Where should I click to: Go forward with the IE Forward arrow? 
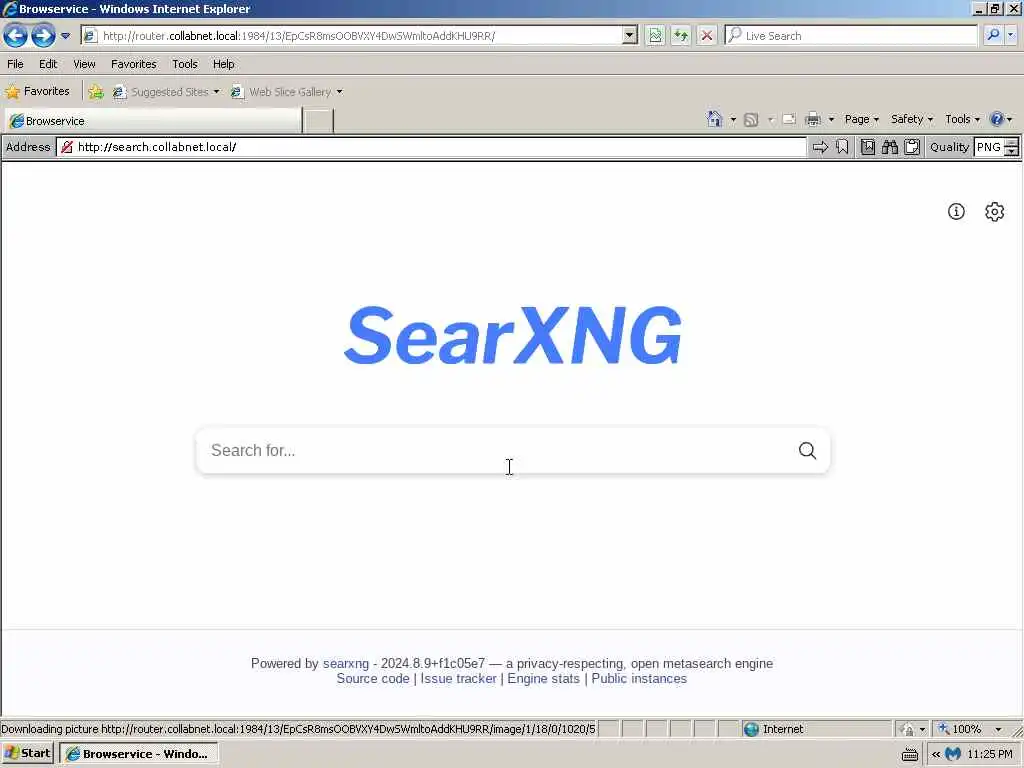click(43, 35)
